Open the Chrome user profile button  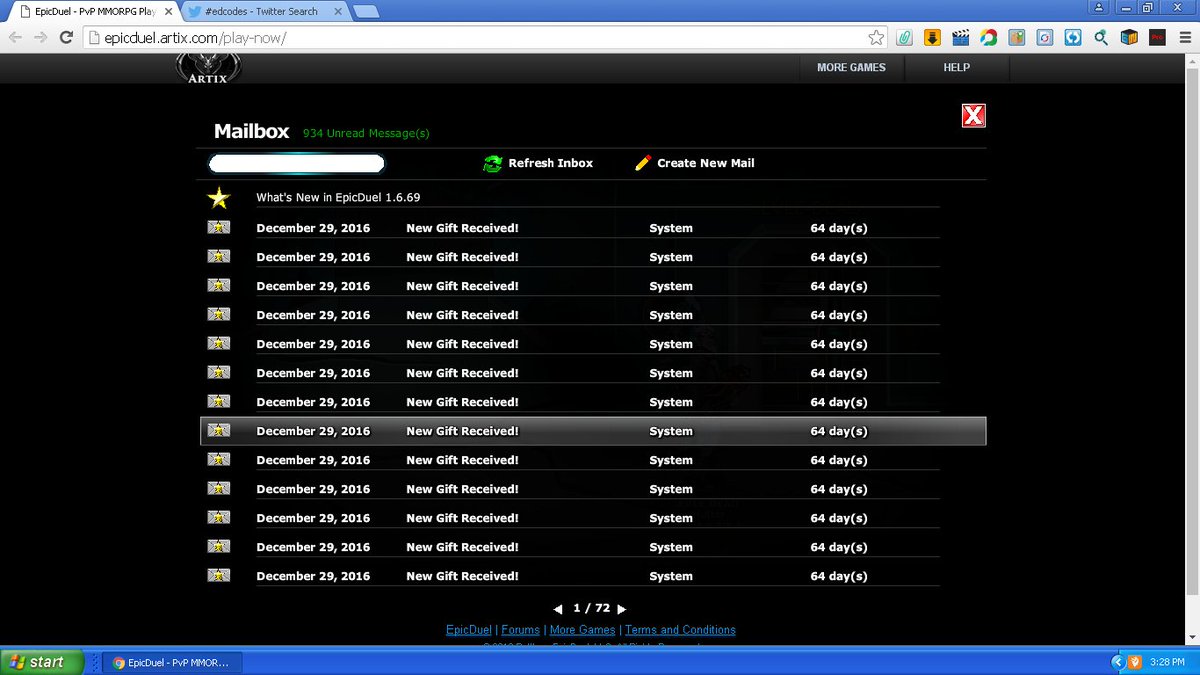[x=1100, y=7]
